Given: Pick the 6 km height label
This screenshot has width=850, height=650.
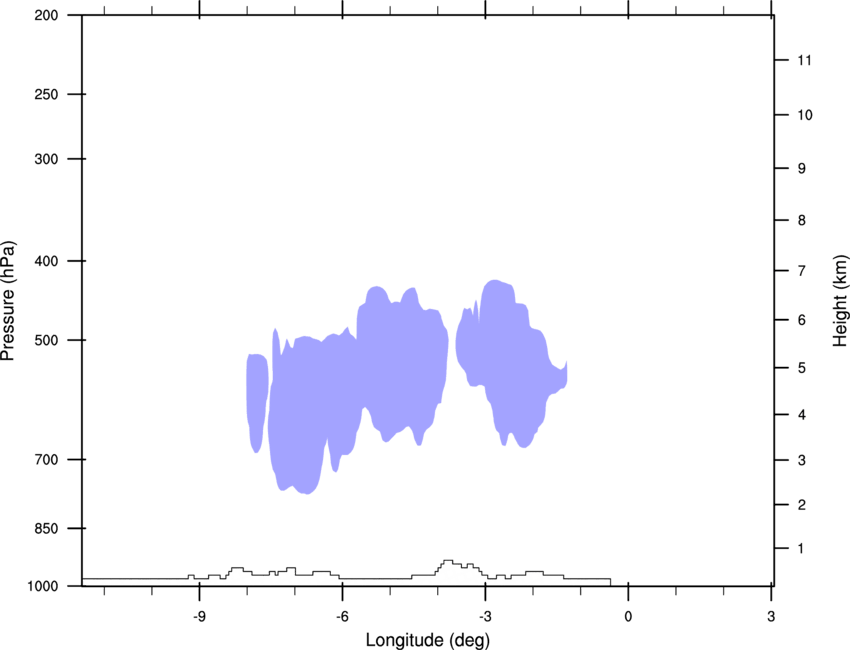Looking at the screenshot, I should pos(802,320).
